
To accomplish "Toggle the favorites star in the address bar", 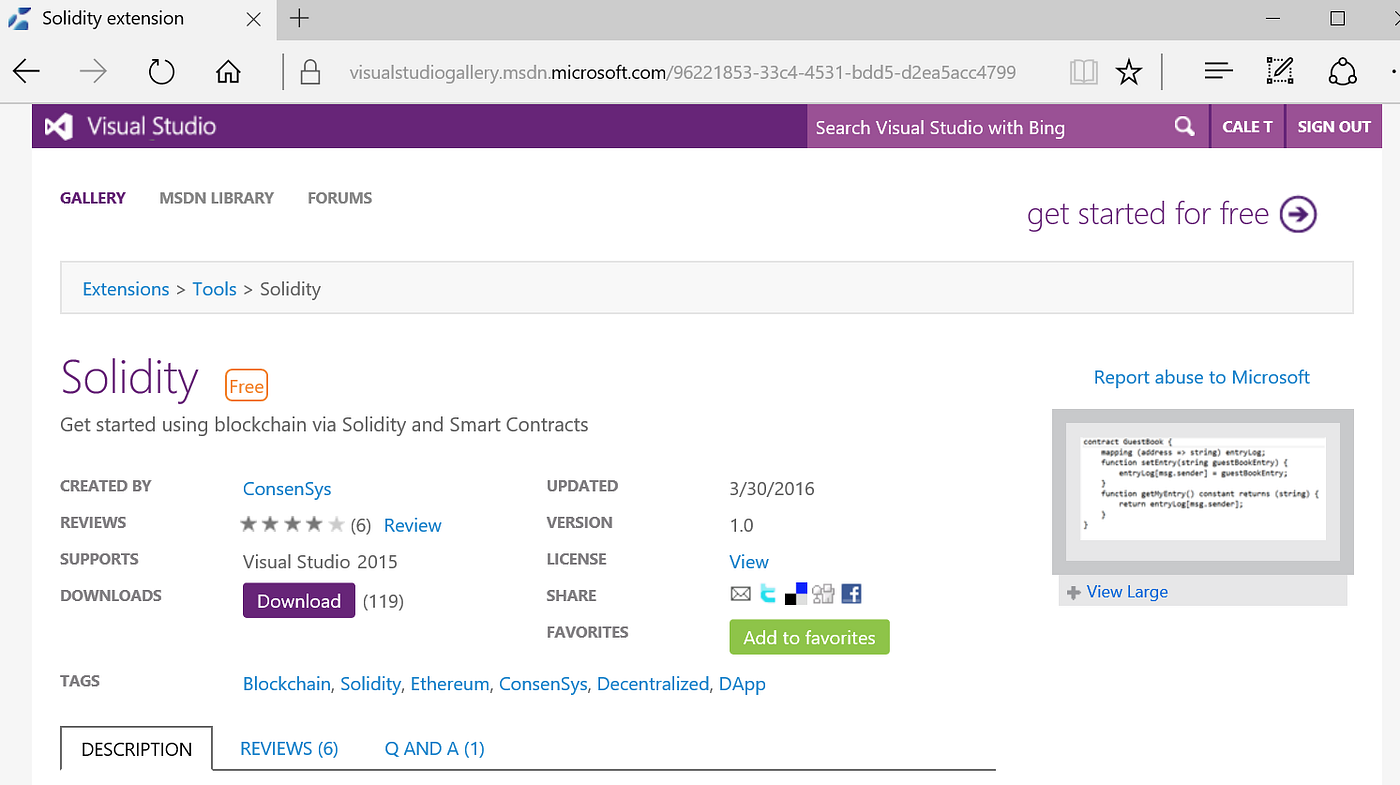I will [x=1129, y=70].
